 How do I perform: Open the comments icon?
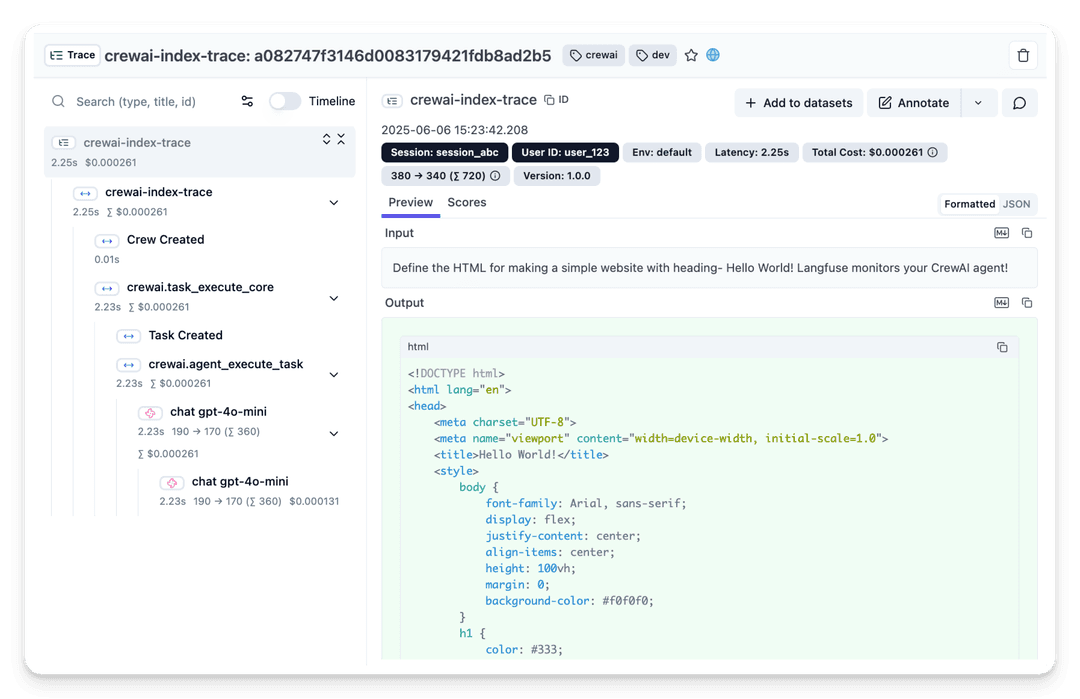pos(1019,103)
